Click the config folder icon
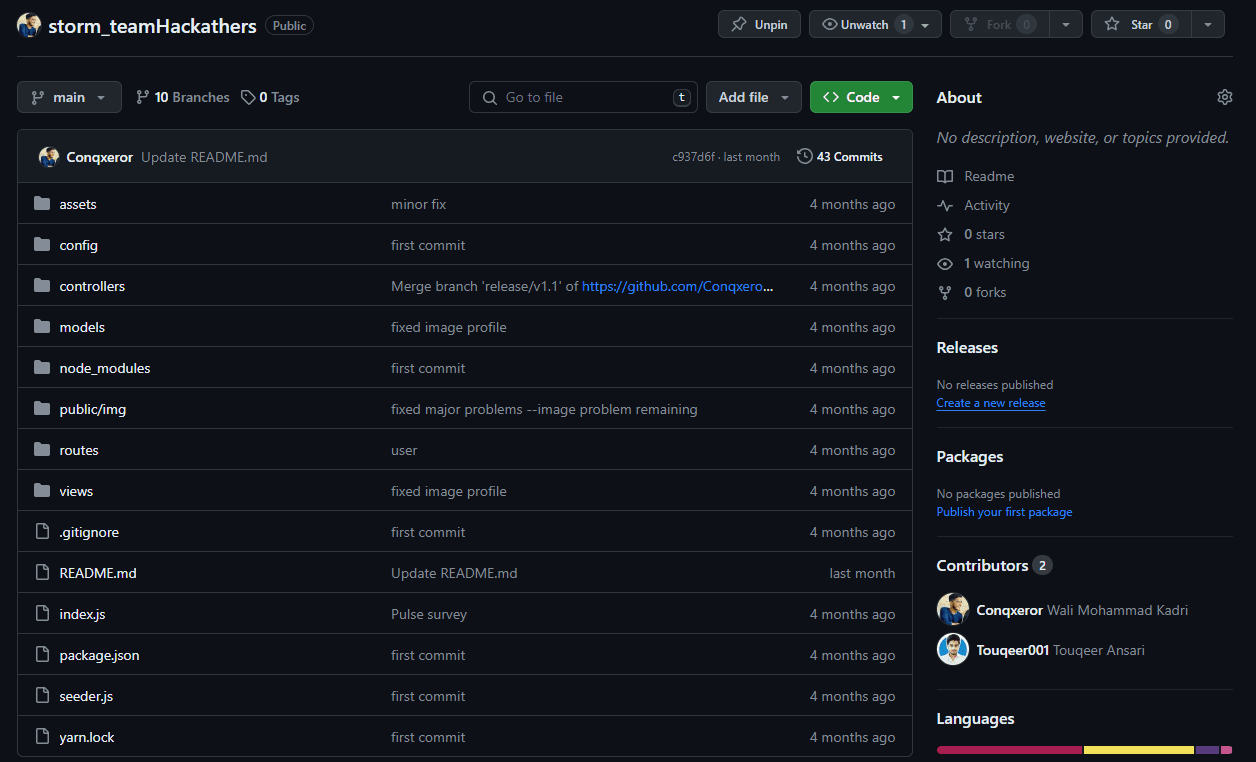 click(42, 245)
